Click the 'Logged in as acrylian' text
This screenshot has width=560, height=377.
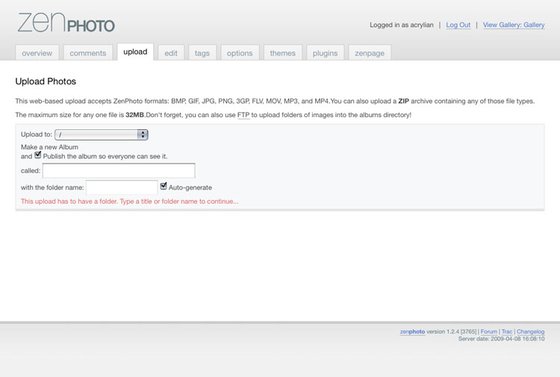tap(401, 25)
